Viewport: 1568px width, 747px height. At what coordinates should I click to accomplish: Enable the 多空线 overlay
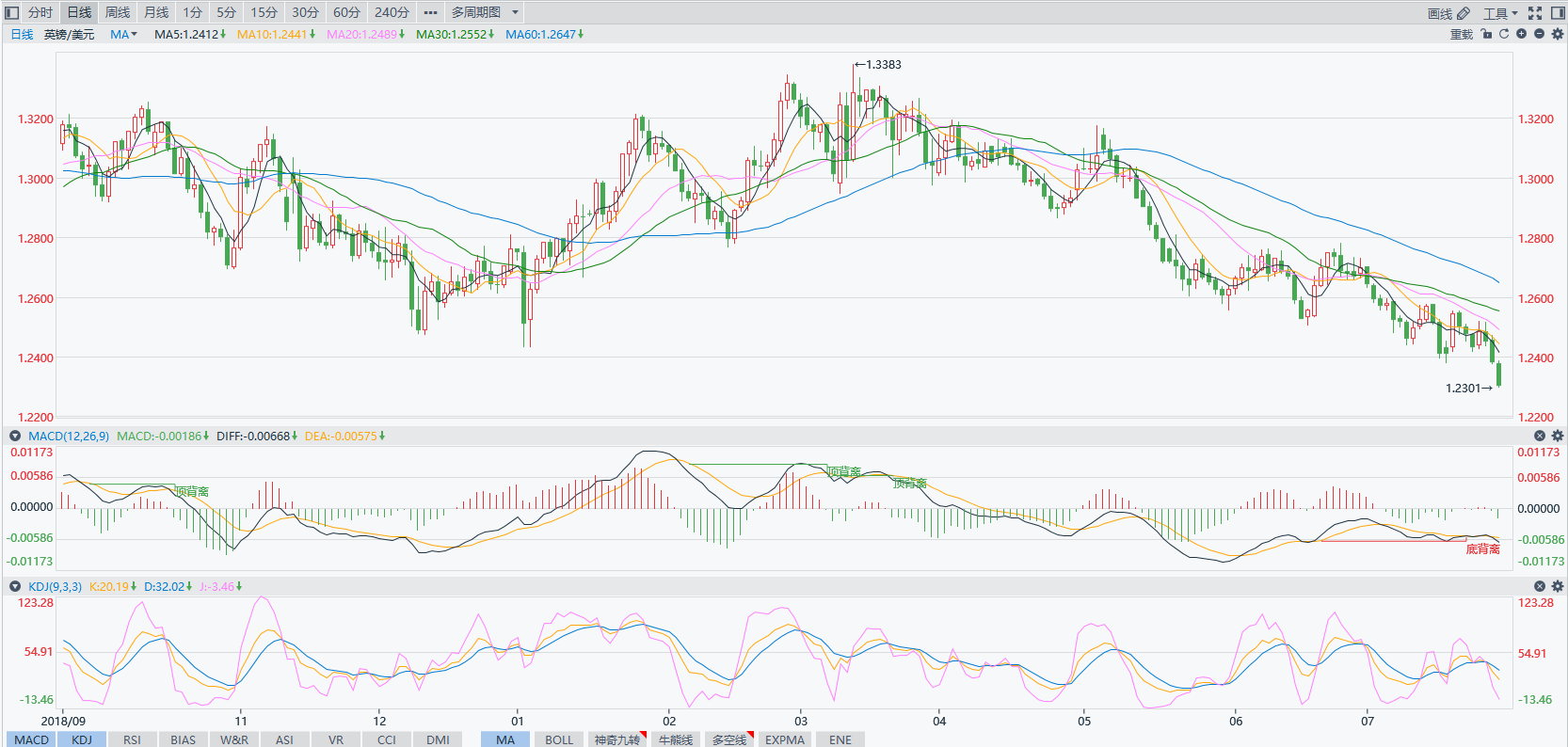pos(729,739)
